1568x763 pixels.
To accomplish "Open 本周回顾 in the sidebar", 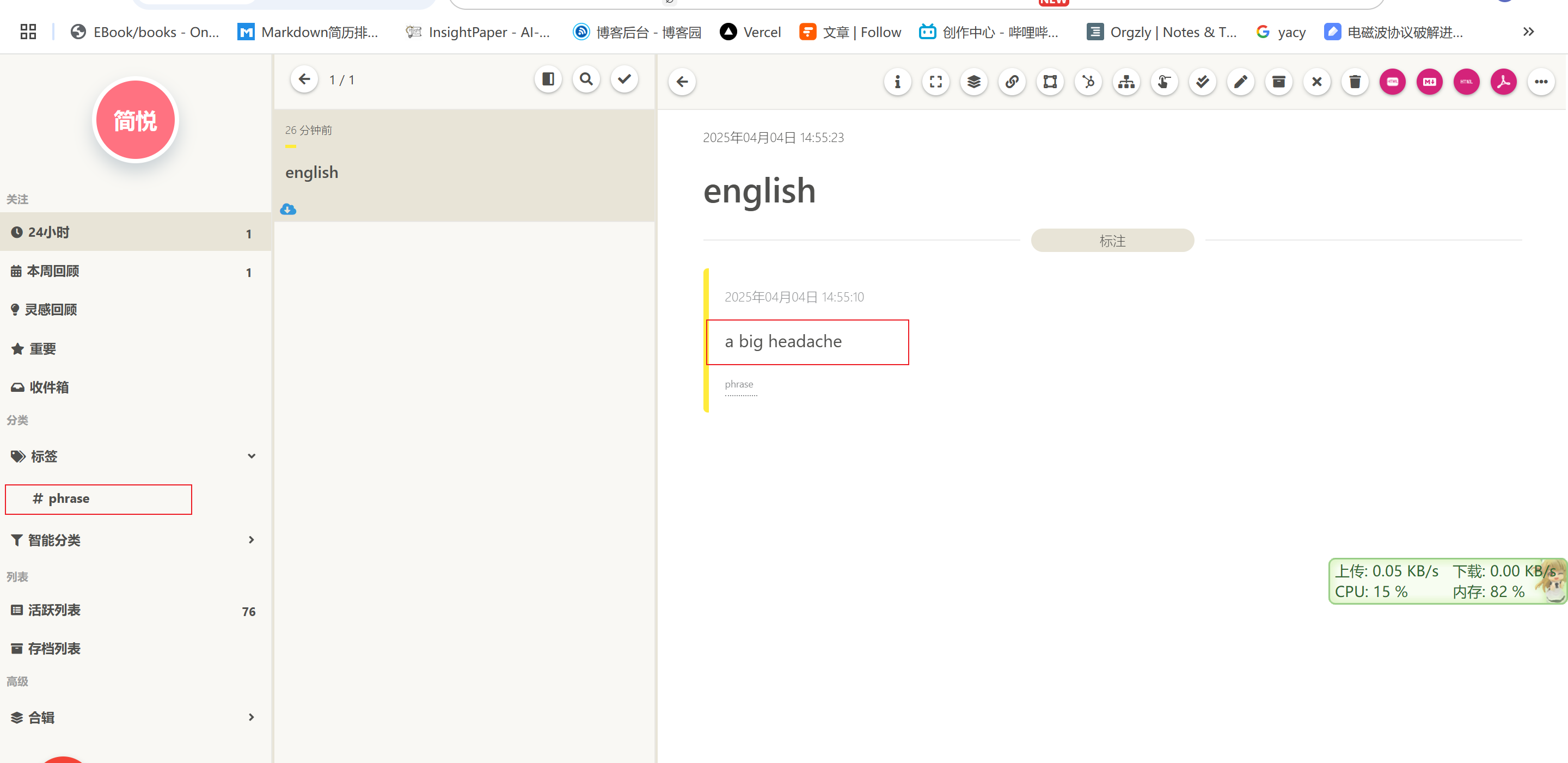I will (135, 272).
